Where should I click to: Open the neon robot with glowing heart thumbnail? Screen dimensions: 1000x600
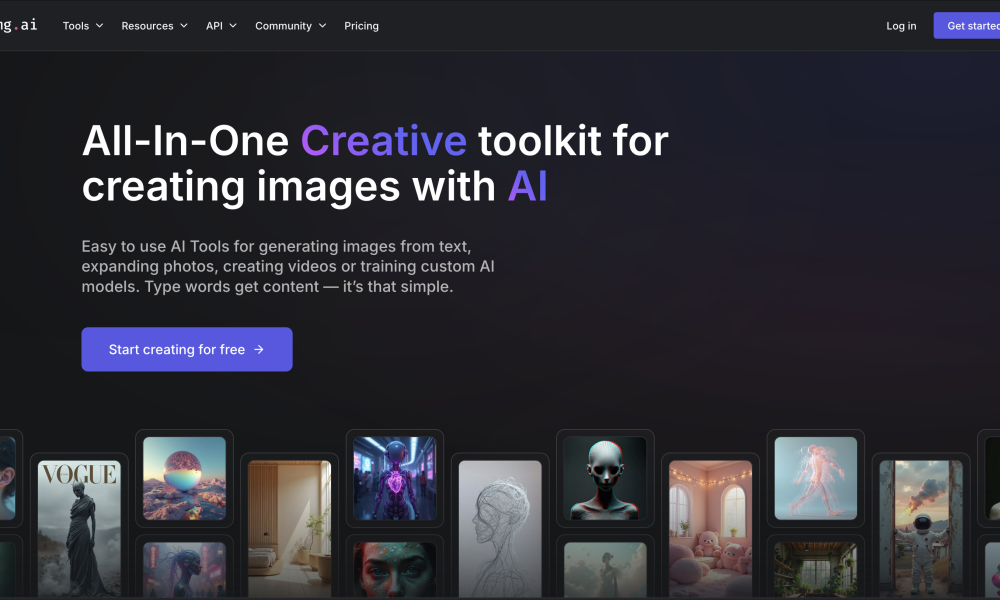[x=395, y=478]
